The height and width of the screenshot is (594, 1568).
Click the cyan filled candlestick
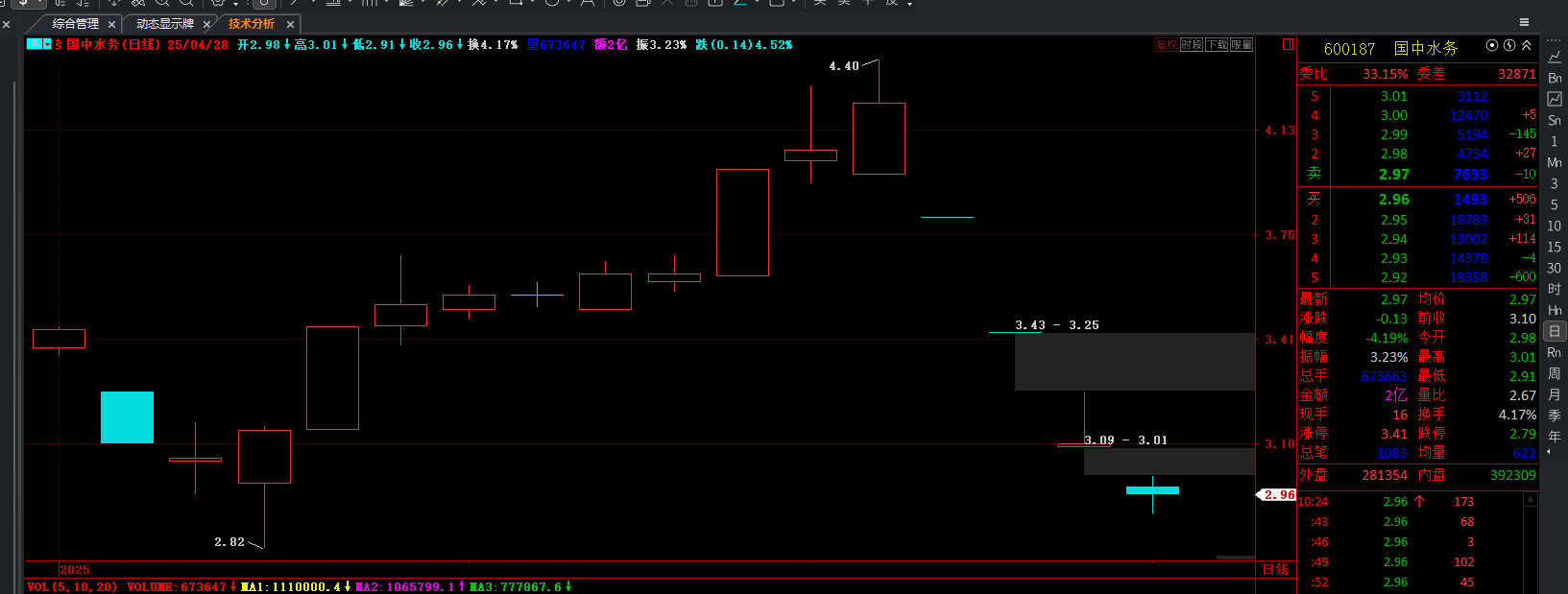coord(127,417)
